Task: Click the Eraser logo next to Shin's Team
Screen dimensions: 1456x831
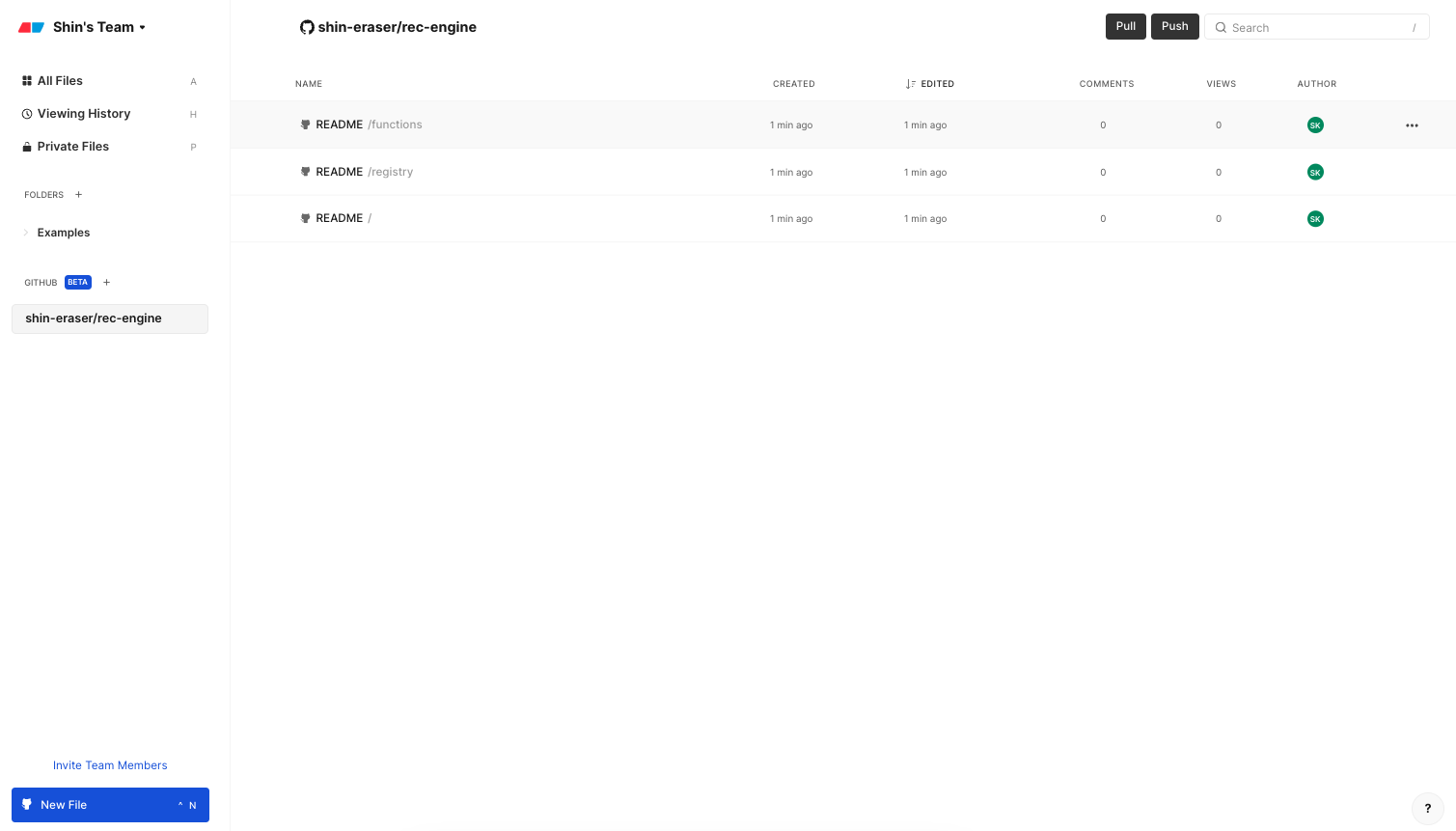Action: click(x=32, y=27)
